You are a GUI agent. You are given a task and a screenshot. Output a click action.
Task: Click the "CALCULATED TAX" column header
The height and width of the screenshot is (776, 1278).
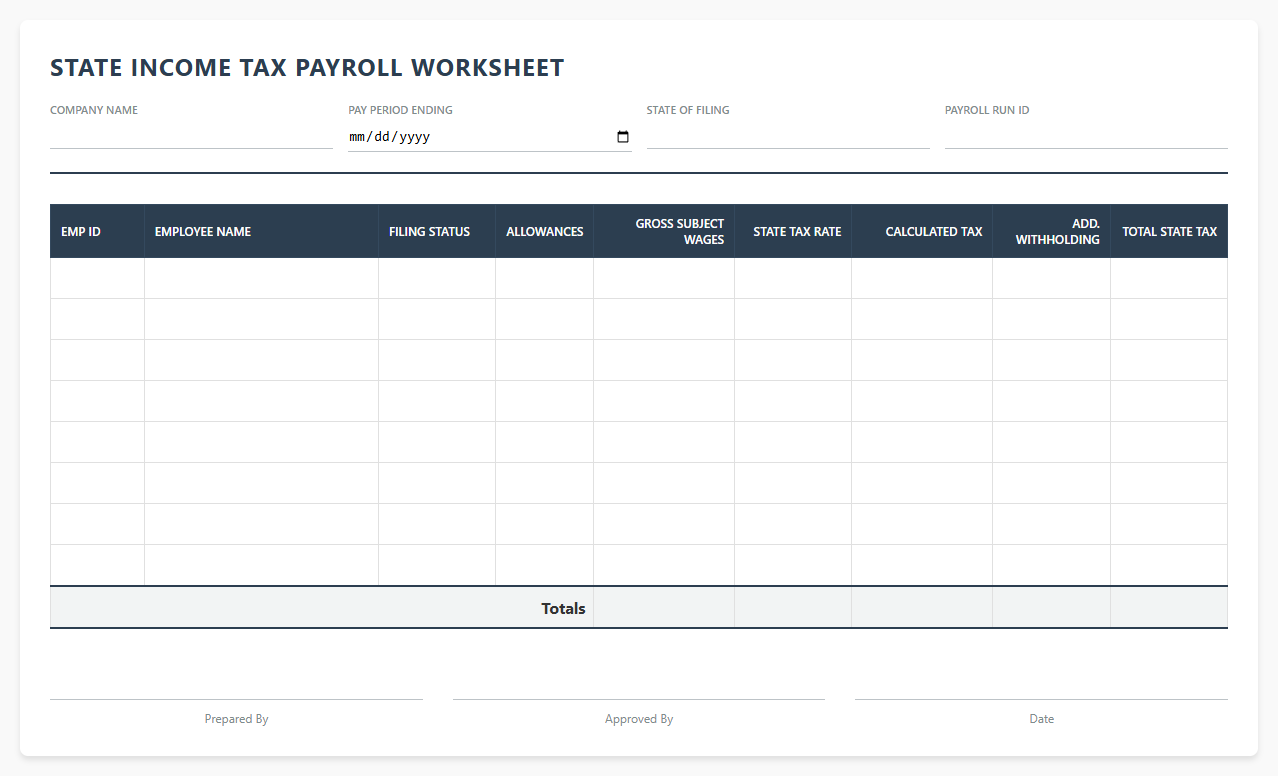coord(922,231)
